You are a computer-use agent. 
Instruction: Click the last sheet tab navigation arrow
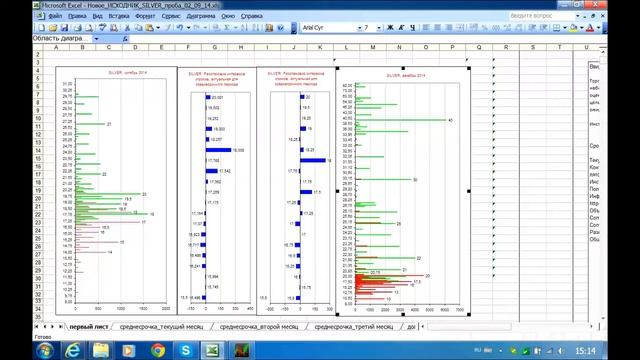pos(60,327)
